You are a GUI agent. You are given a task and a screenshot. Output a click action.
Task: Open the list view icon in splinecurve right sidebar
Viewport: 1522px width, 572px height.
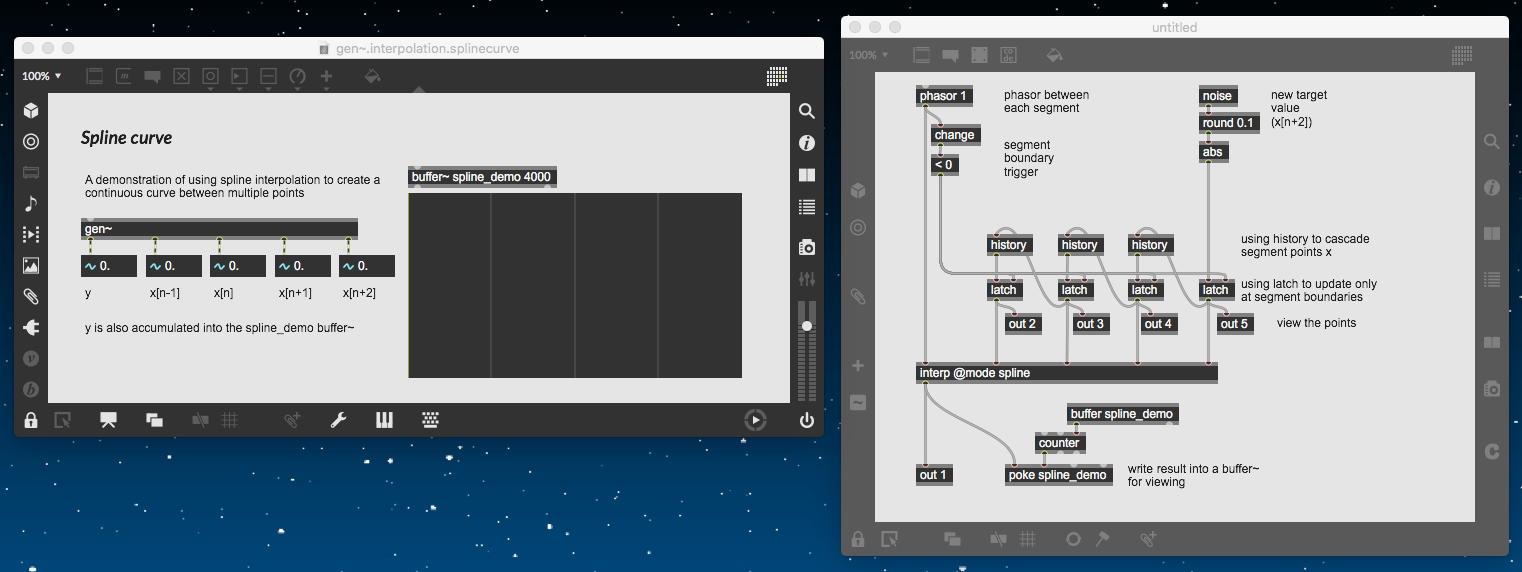coord(806,207)
